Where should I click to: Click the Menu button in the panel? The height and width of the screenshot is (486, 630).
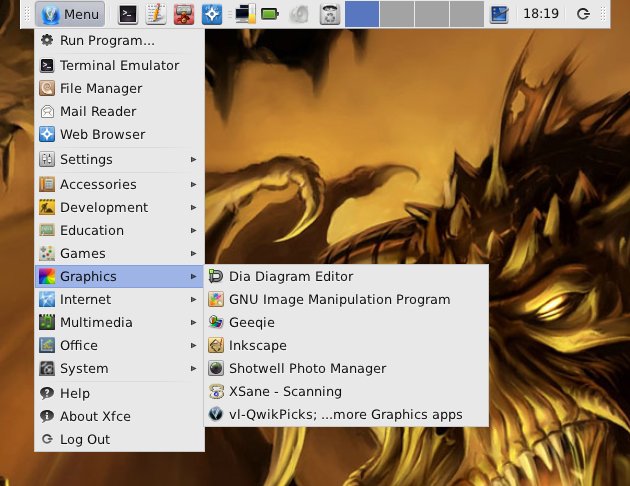pos(69,14)
